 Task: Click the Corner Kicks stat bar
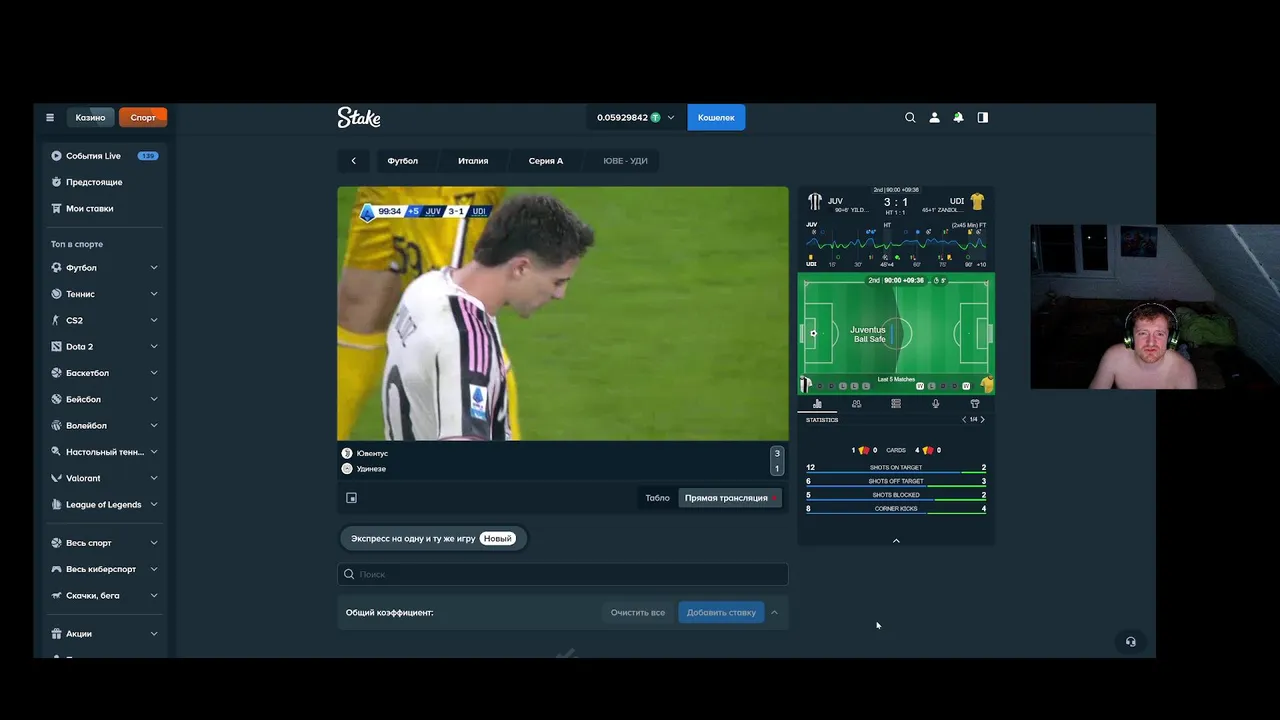point(896,509)
